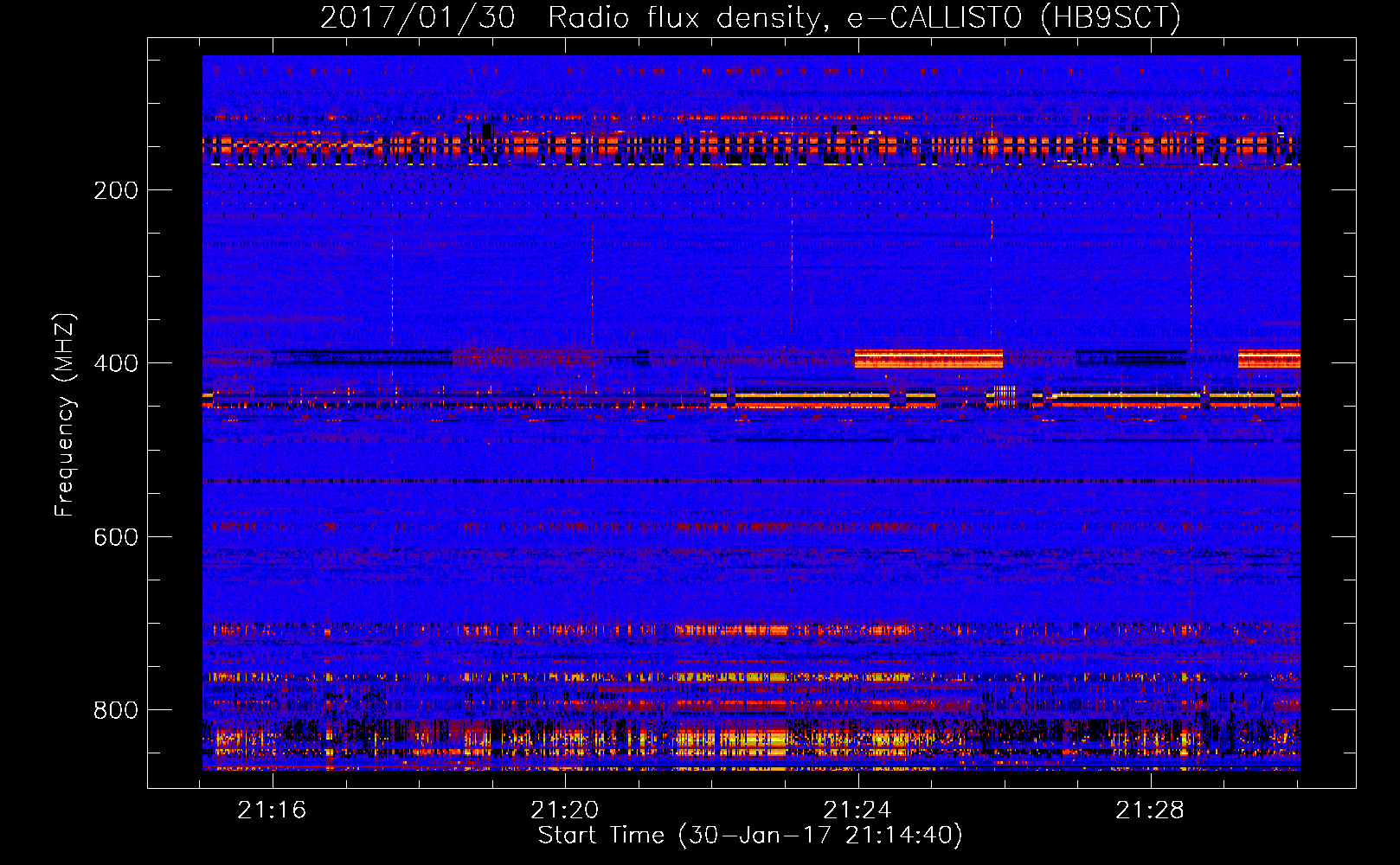Click the 21:28 time axis label
Screen dimensions: 1400x865
pyautogui.click(x=1150, y=811)
